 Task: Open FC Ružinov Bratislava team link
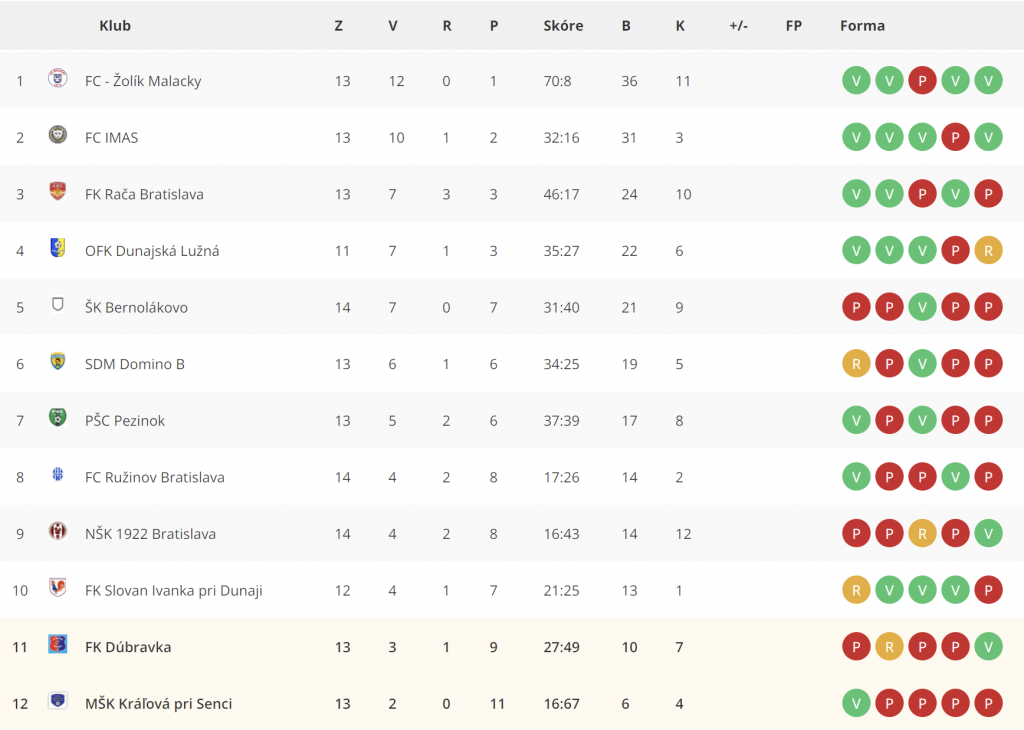click(155, 477)
